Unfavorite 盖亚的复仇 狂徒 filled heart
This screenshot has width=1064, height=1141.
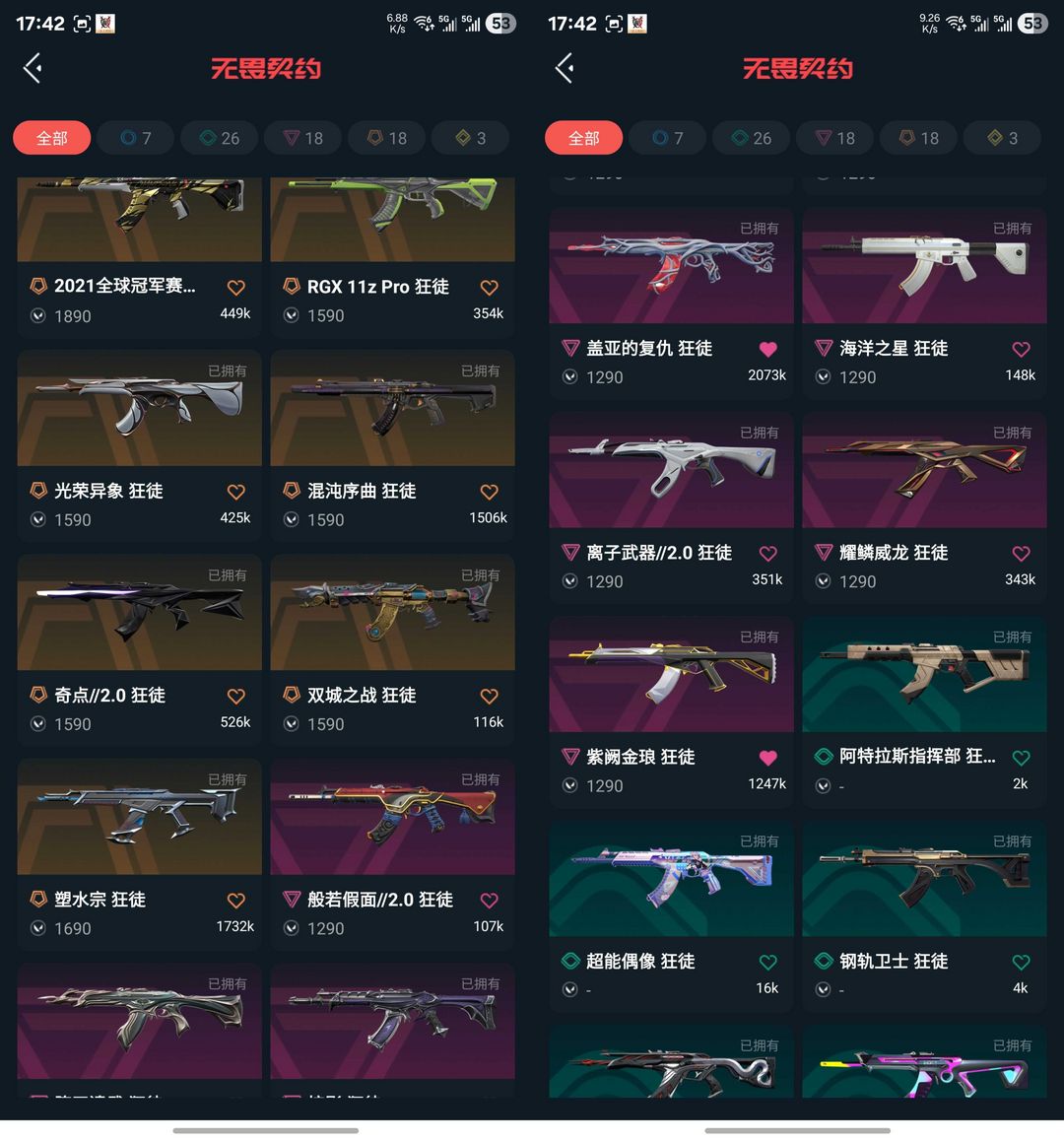point(767,349)
